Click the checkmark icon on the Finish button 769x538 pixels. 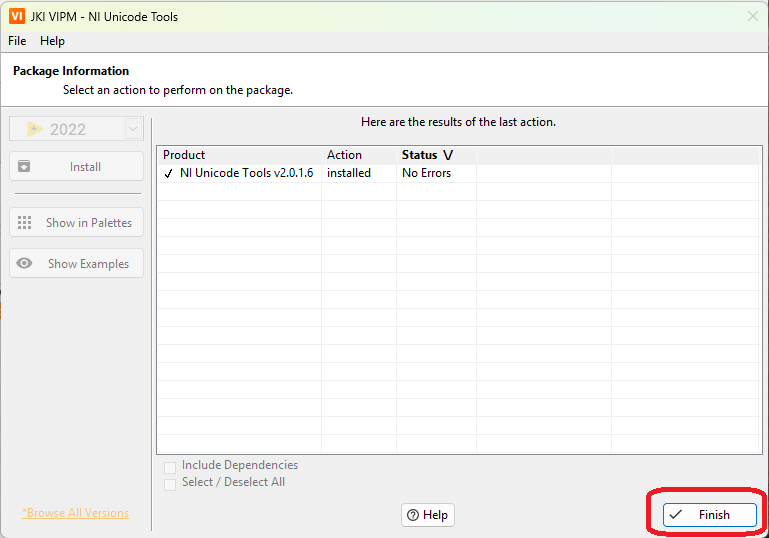[x=676, y=514]
